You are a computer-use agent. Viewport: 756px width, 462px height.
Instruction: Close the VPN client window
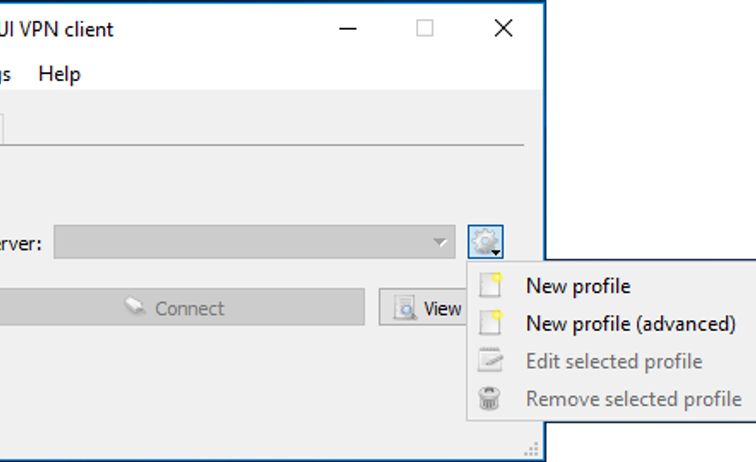click(504, 29)
